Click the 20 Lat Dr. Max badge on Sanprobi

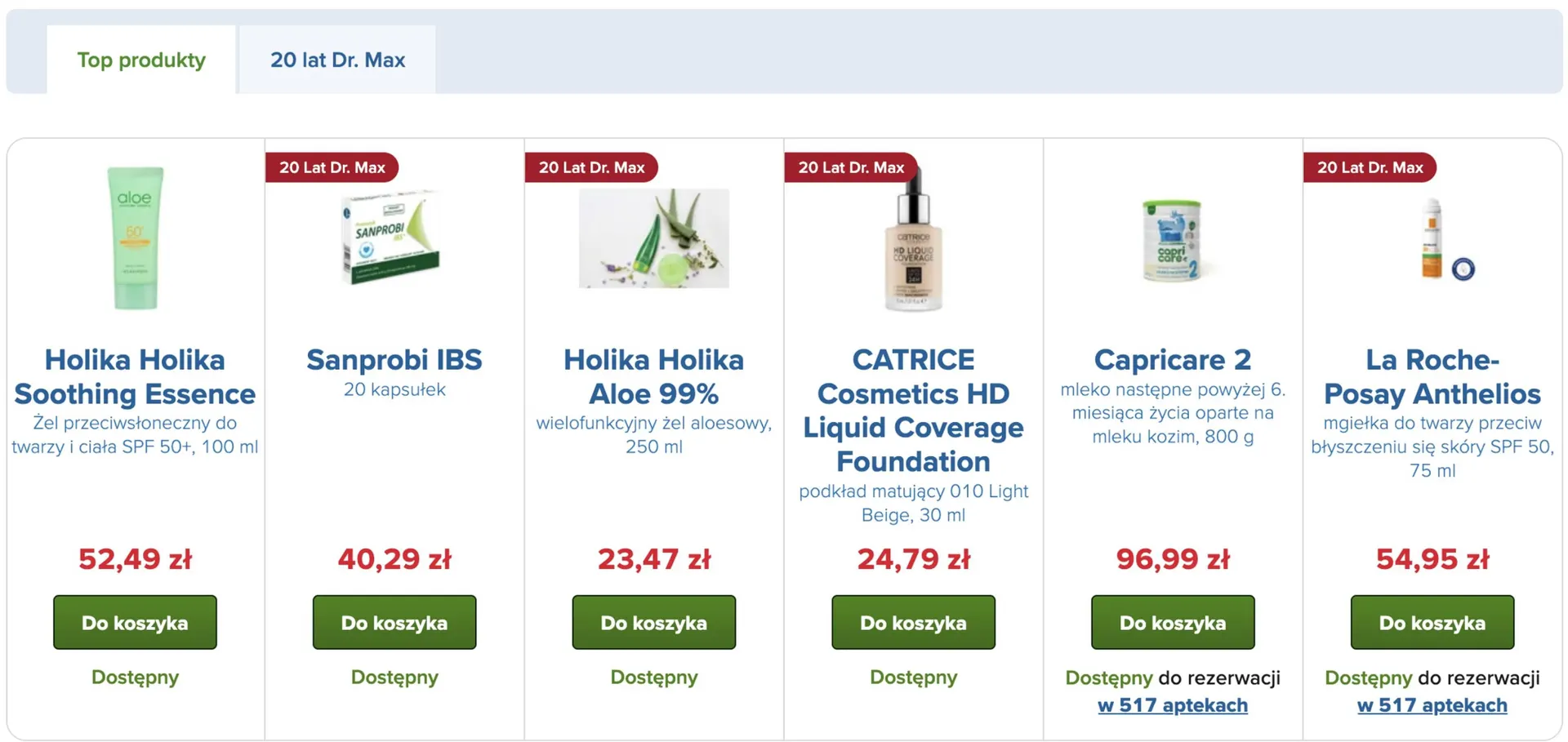332,167
